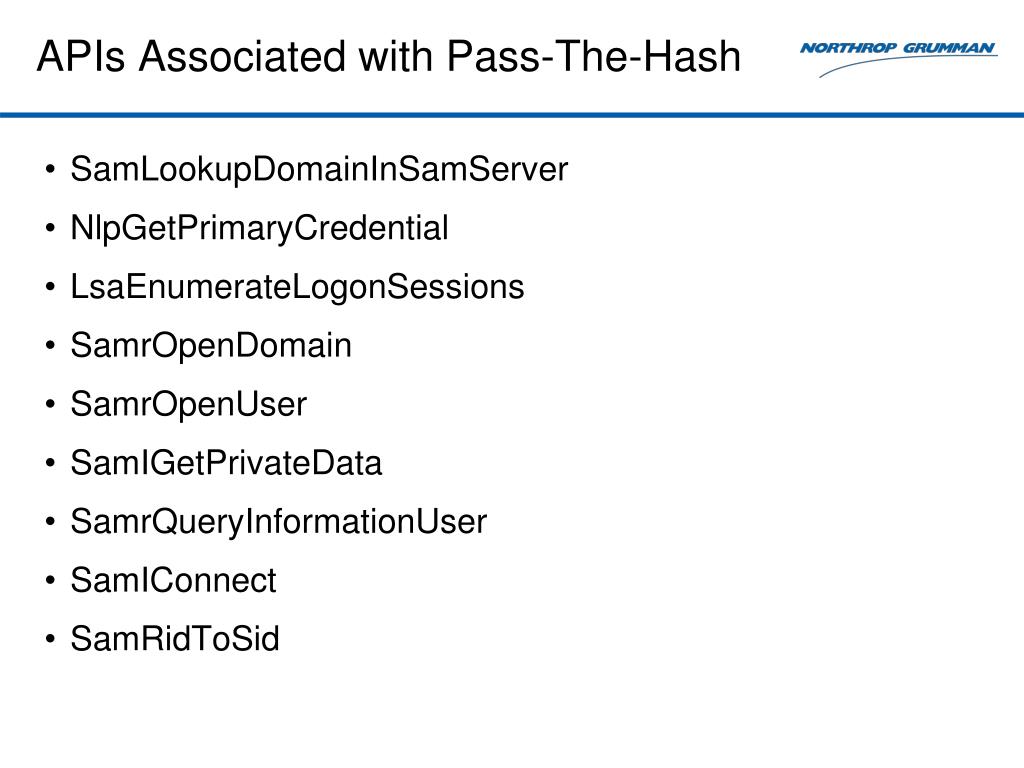
Task: Click on LsaEnumerateLogonSessions text
Action: pos(297,287)
